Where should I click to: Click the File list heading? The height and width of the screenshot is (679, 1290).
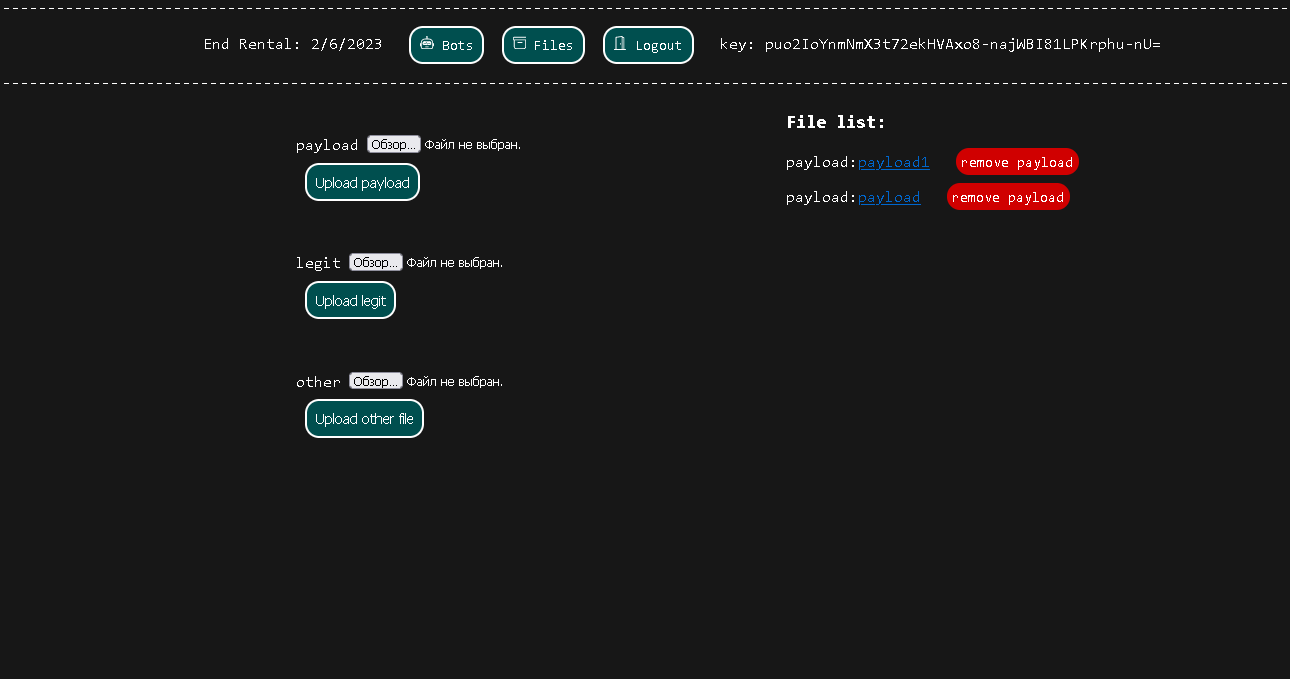pos(836,121)
